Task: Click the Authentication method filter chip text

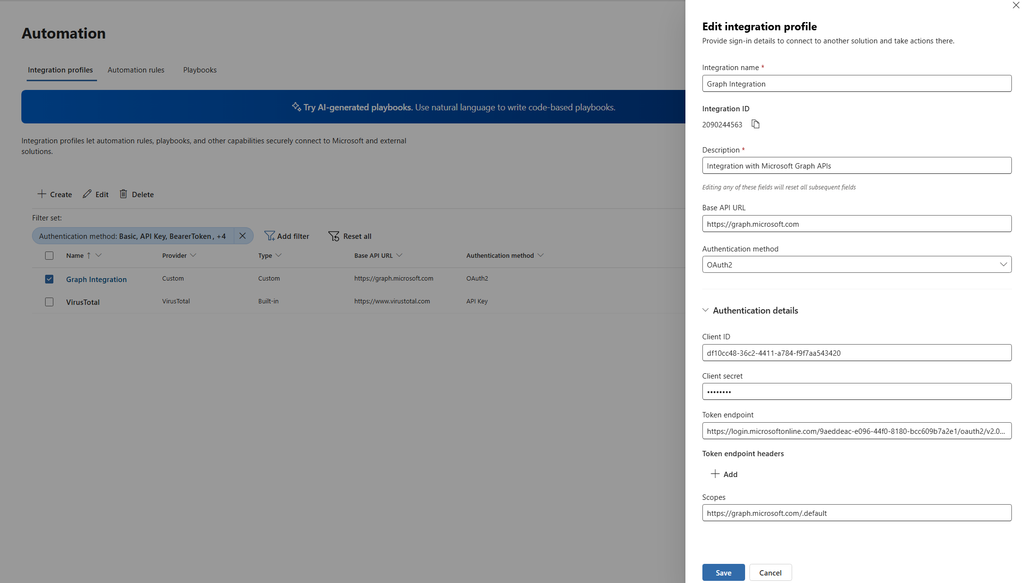Action: click(132, 236)
